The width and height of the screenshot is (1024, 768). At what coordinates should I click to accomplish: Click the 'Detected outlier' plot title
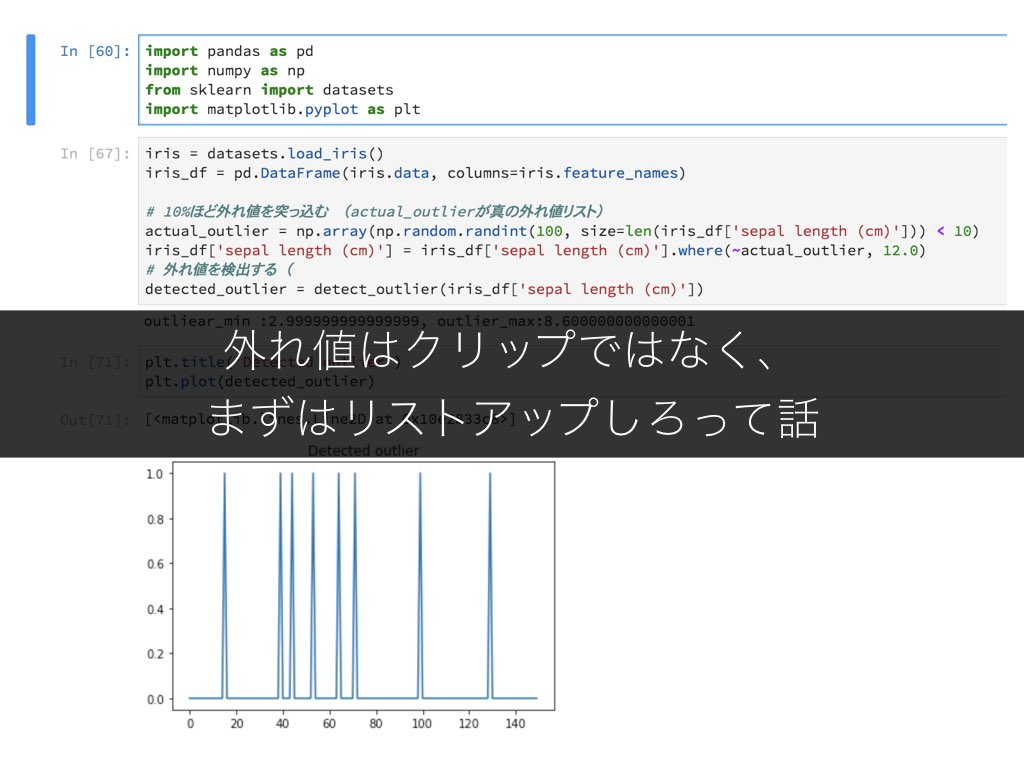[364, 451]
